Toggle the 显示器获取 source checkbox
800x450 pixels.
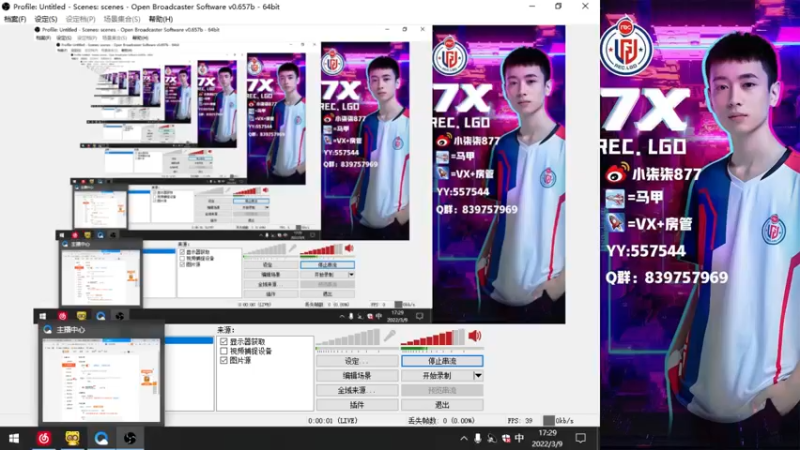pos(223,341)
